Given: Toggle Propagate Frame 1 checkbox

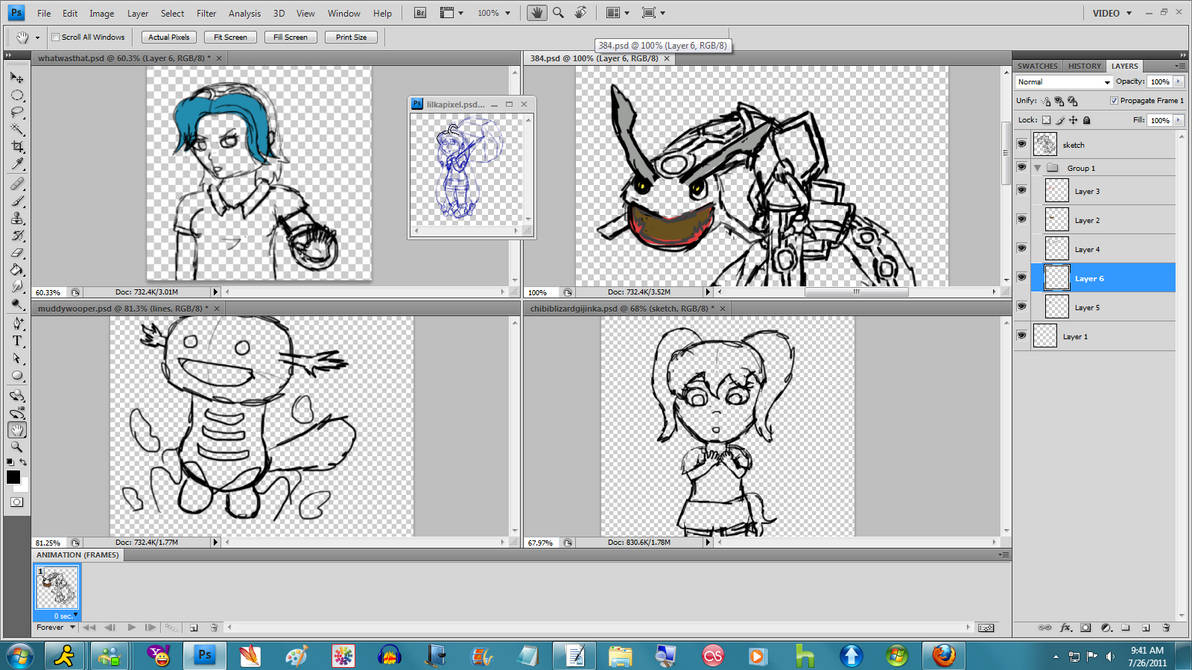Looking at the screenshot, I should 1114,100.
